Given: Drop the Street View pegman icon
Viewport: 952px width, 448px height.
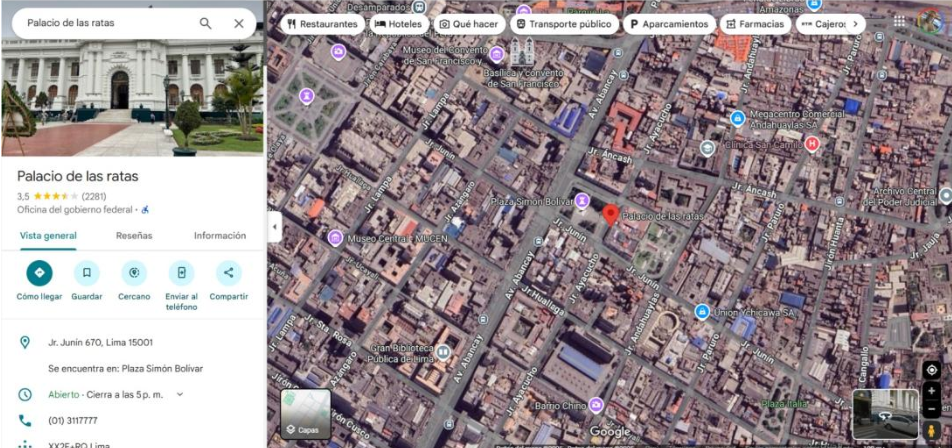Looking at the screenshot, I should coord(932,431).
